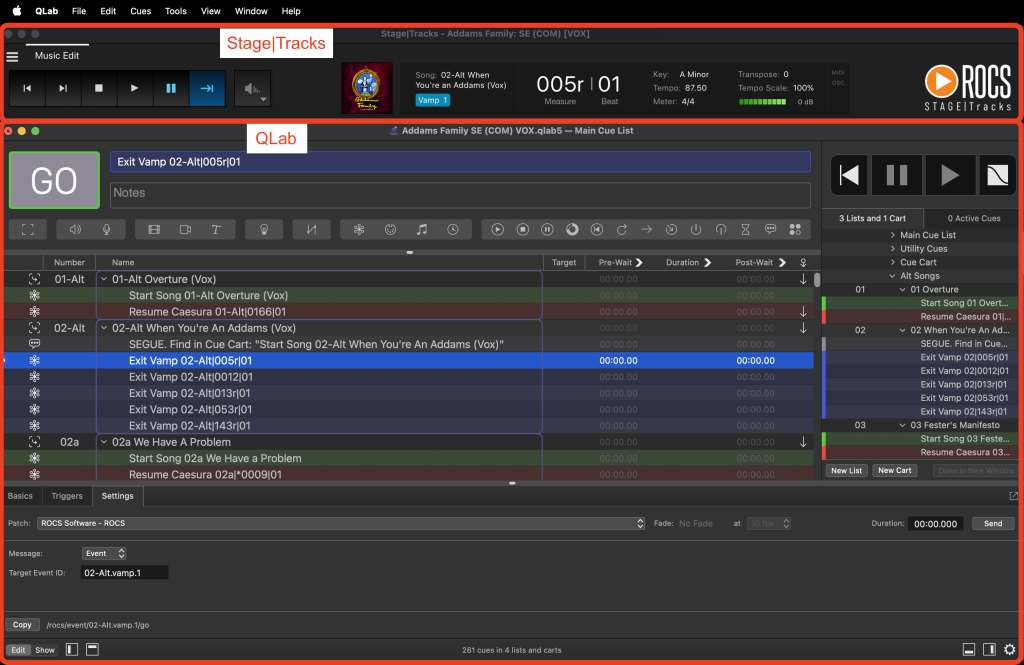Click the Target Event ID field
This screenshot has height=665, width=1024.
[124, 573]
